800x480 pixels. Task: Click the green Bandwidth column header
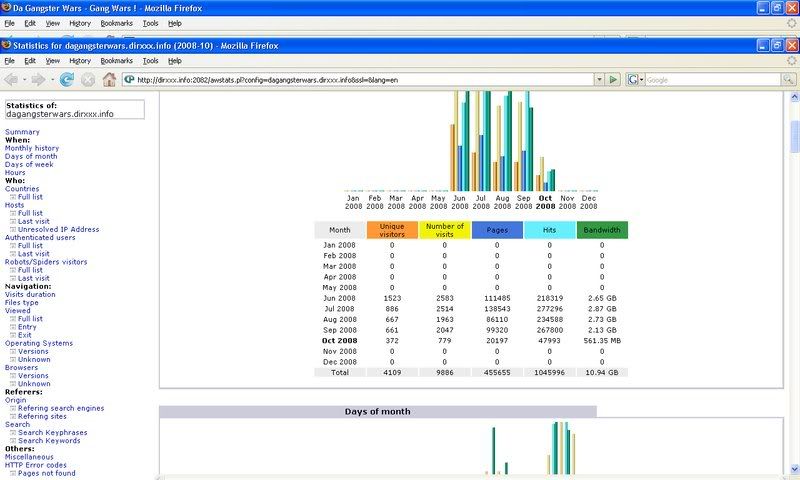[602, 230]
